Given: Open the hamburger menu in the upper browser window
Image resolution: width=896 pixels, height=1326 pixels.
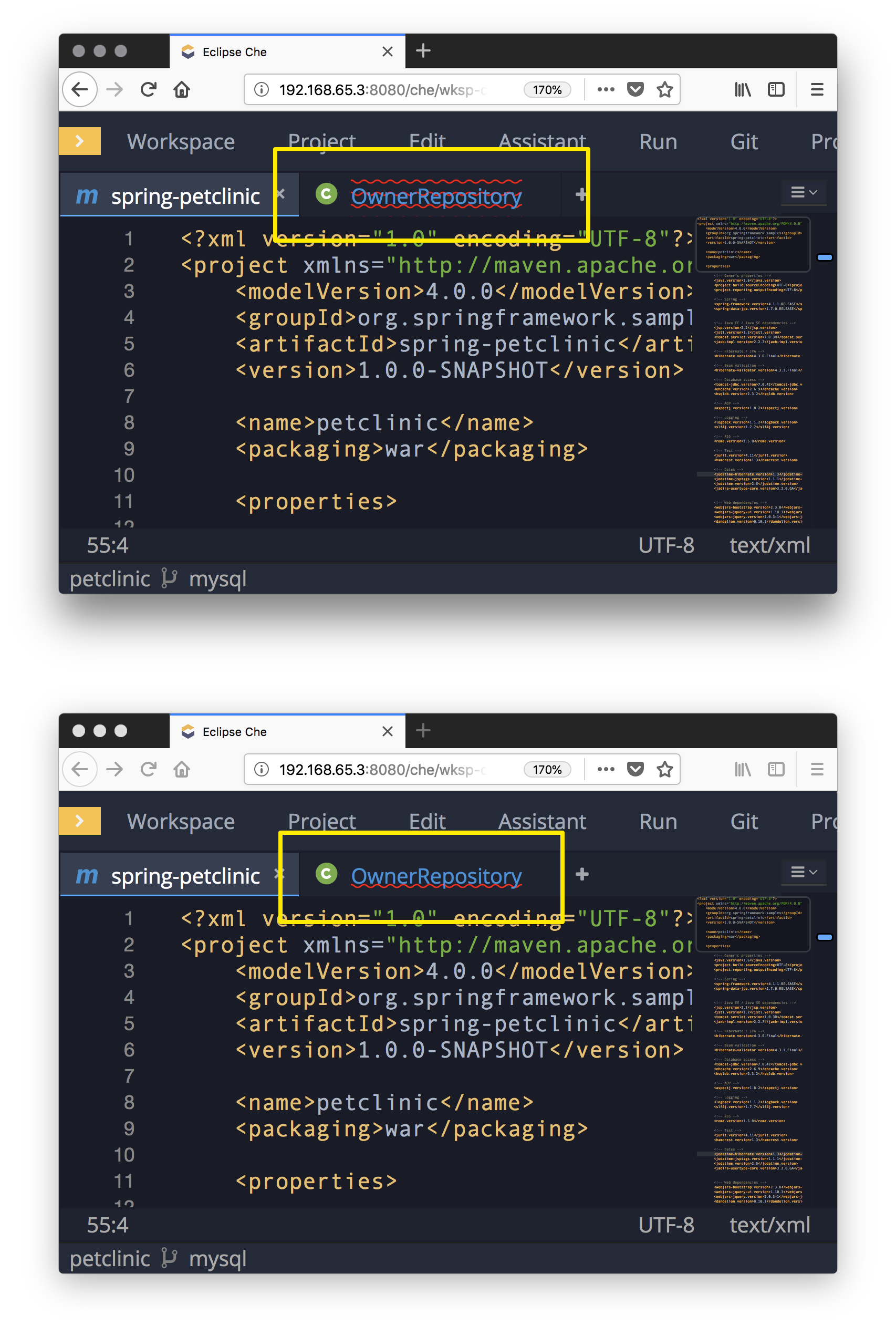Looking at the screenshot, I should (817, 90).
